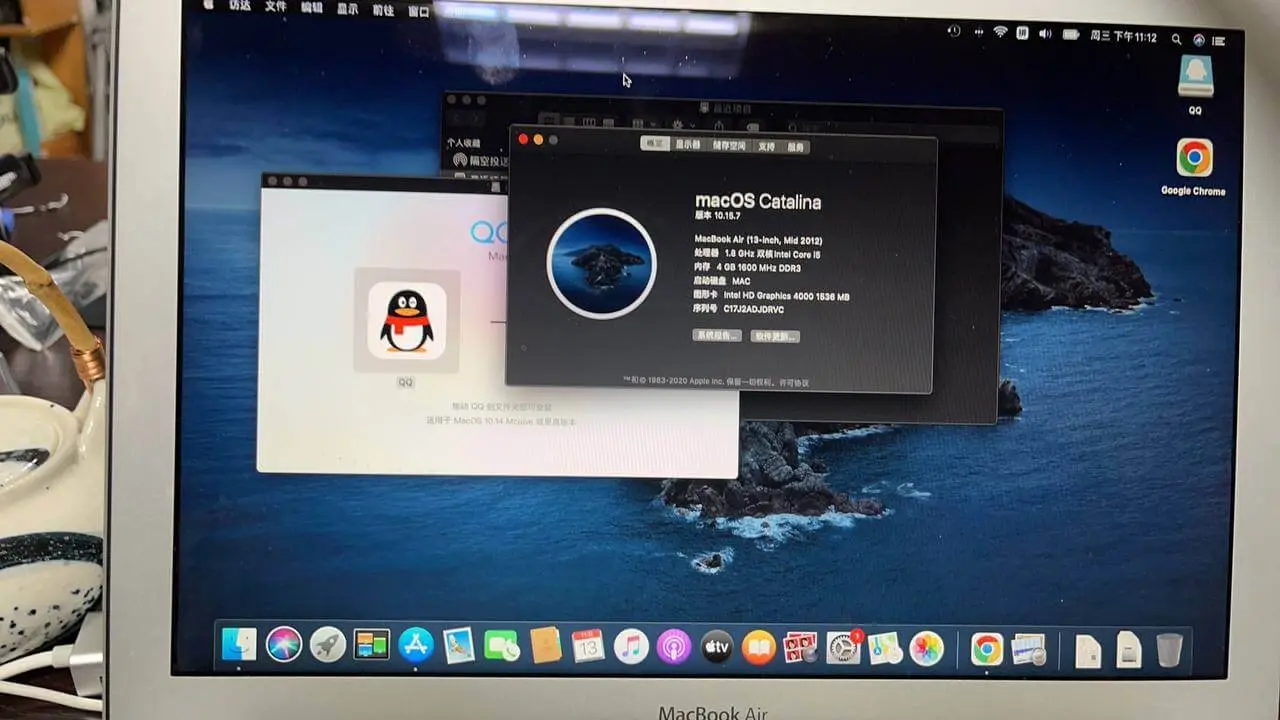This screenshot has width=1280, height=720.
Task: Open the volume control in menu bar
Action: (x=1045, y=34)
